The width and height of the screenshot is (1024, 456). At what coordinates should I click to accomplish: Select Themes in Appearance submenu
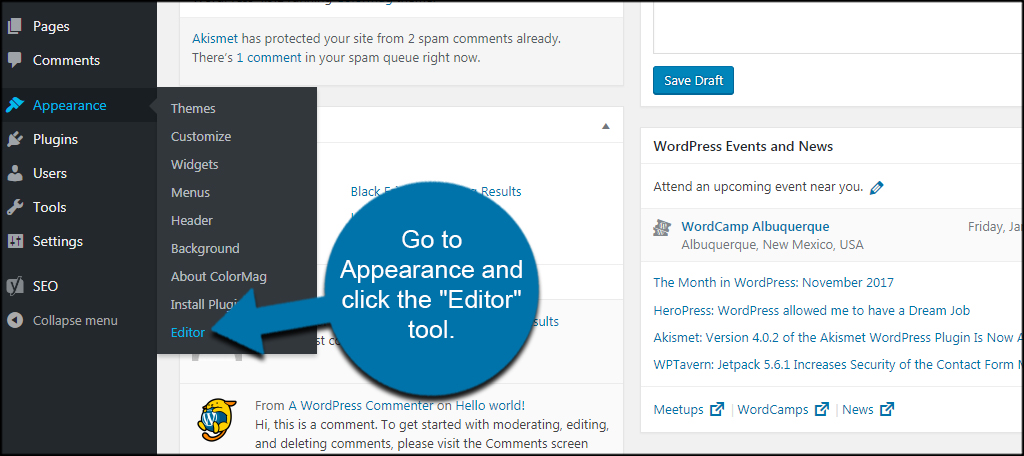click(193, 108)
